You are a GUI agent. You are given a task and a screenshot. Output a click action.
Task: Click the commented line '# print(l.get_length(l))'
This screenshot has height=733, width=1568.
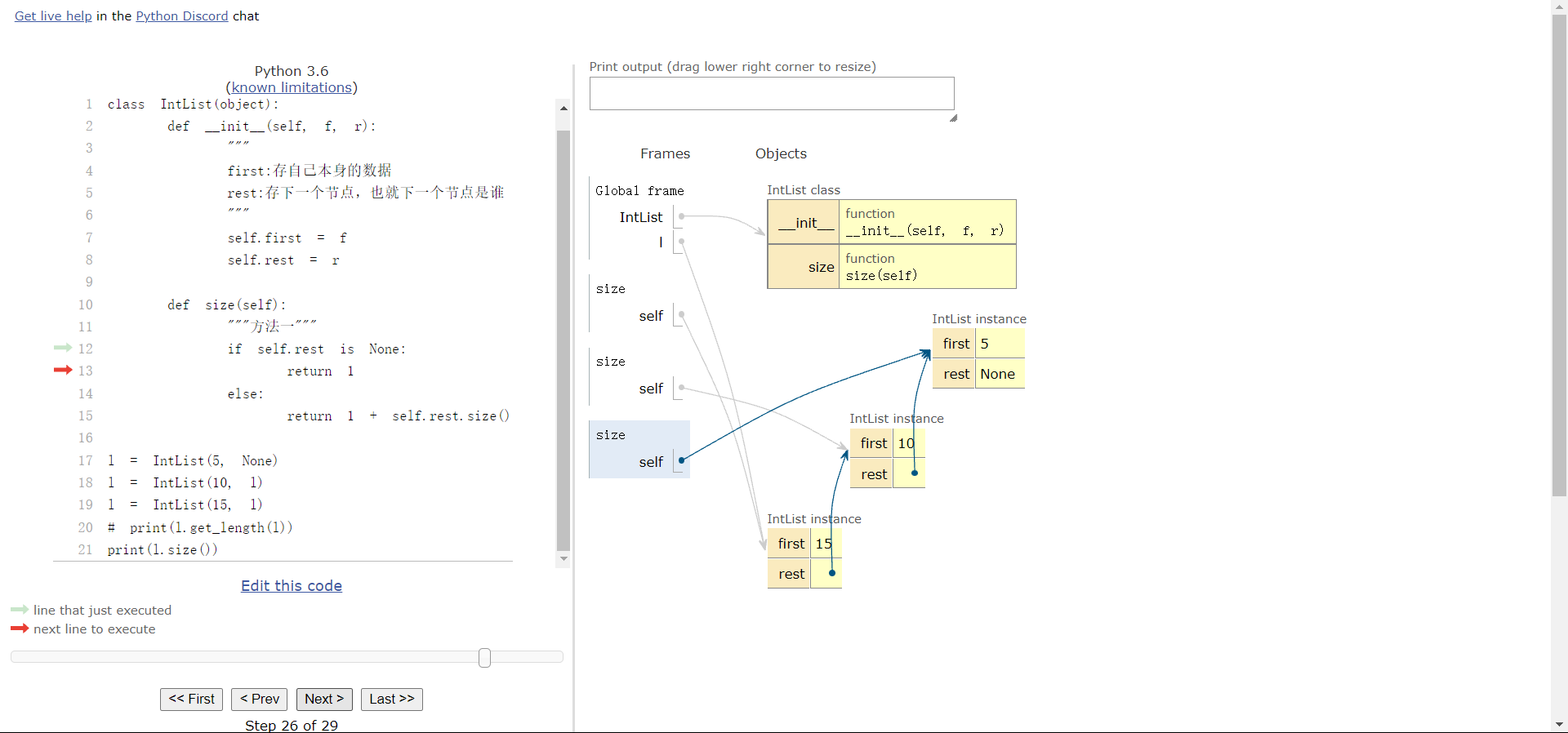tap(200, 528)
